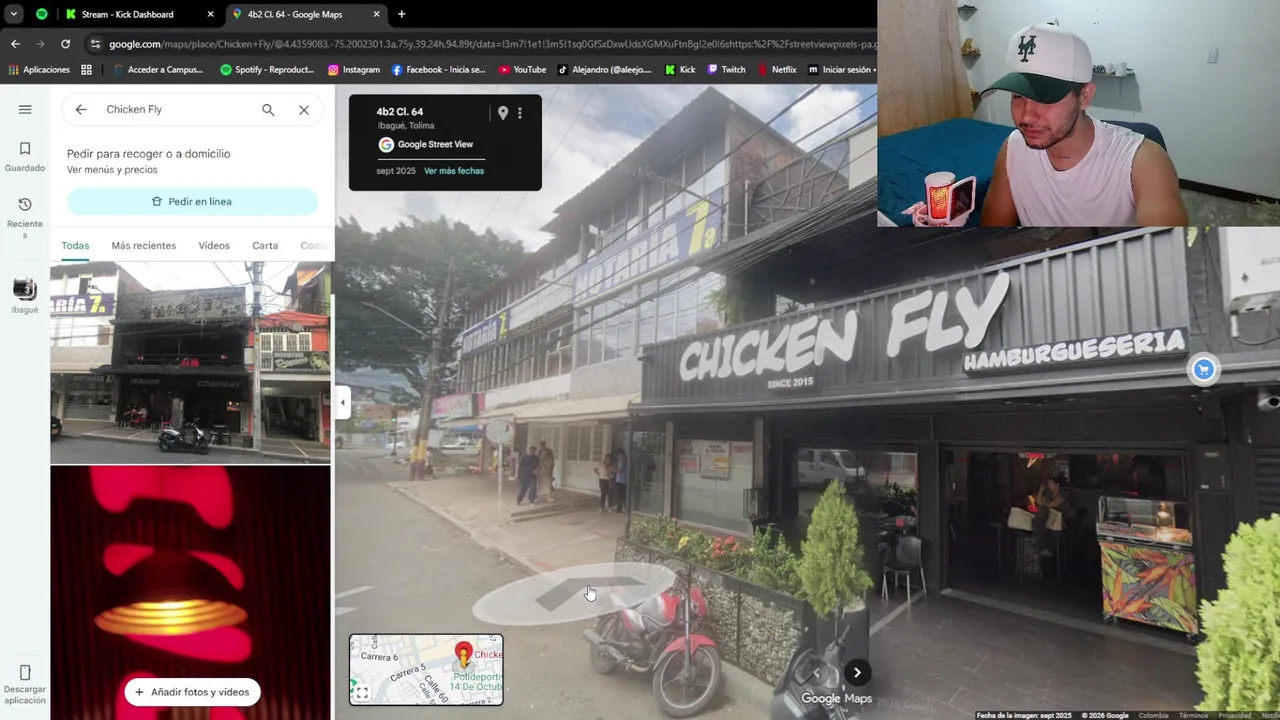Screen dimensions: 1280x720
Task: Click the search magnifier icon
Action: (268, 110)
